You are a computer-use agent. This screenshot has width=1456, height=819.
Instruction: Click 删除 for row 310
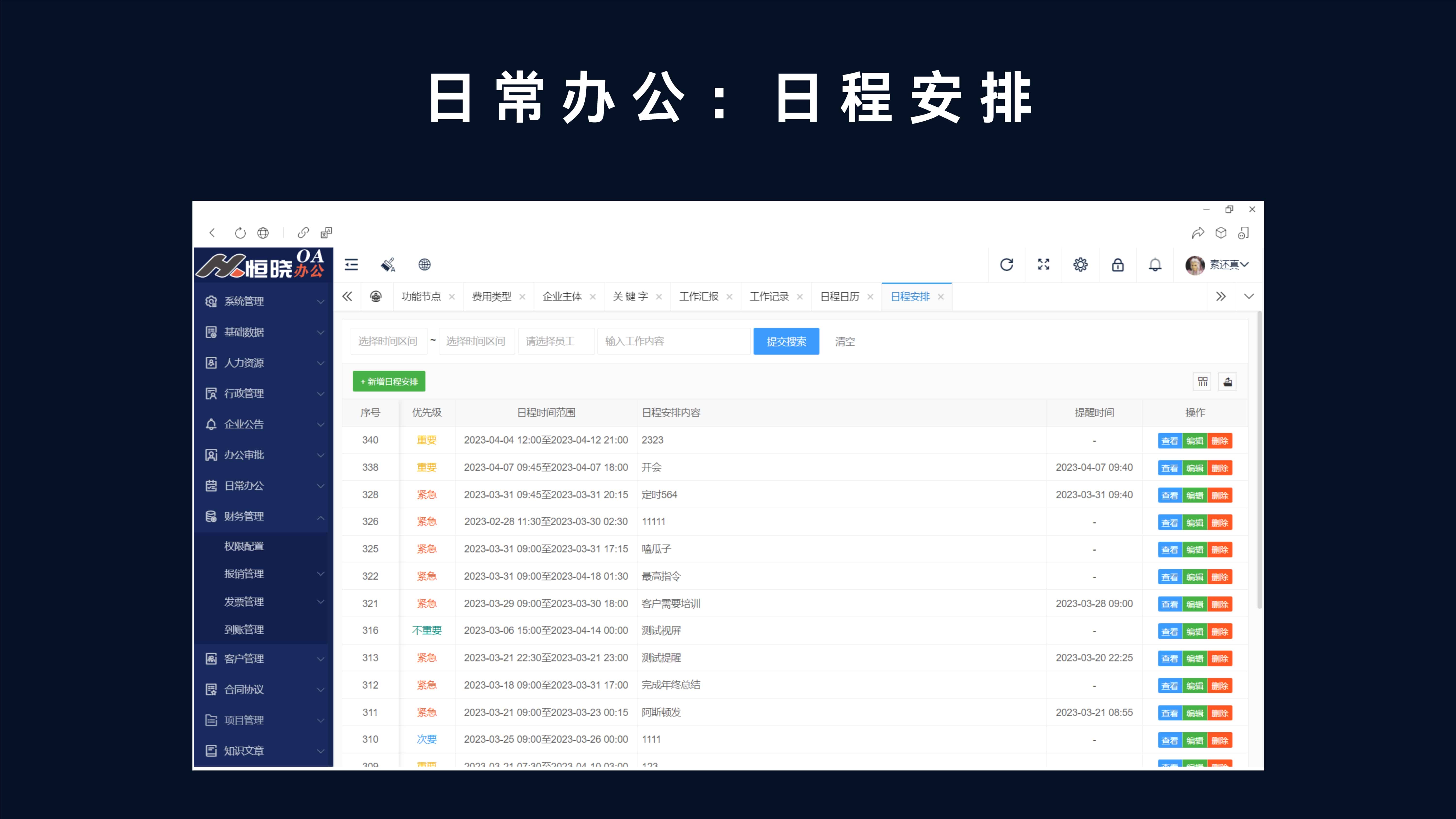[x=1220, y=740]
